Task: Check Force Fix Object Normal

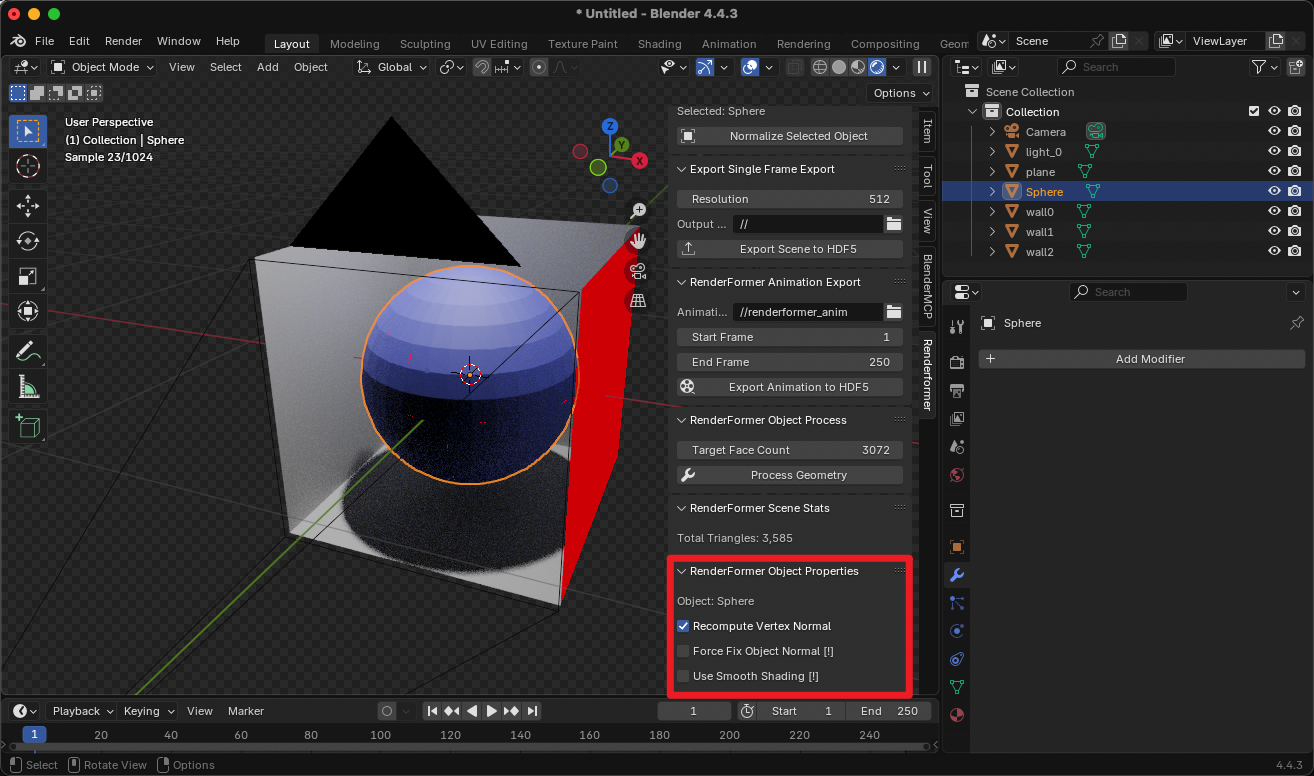Action: pyautogui.click(x=683, y=651)
